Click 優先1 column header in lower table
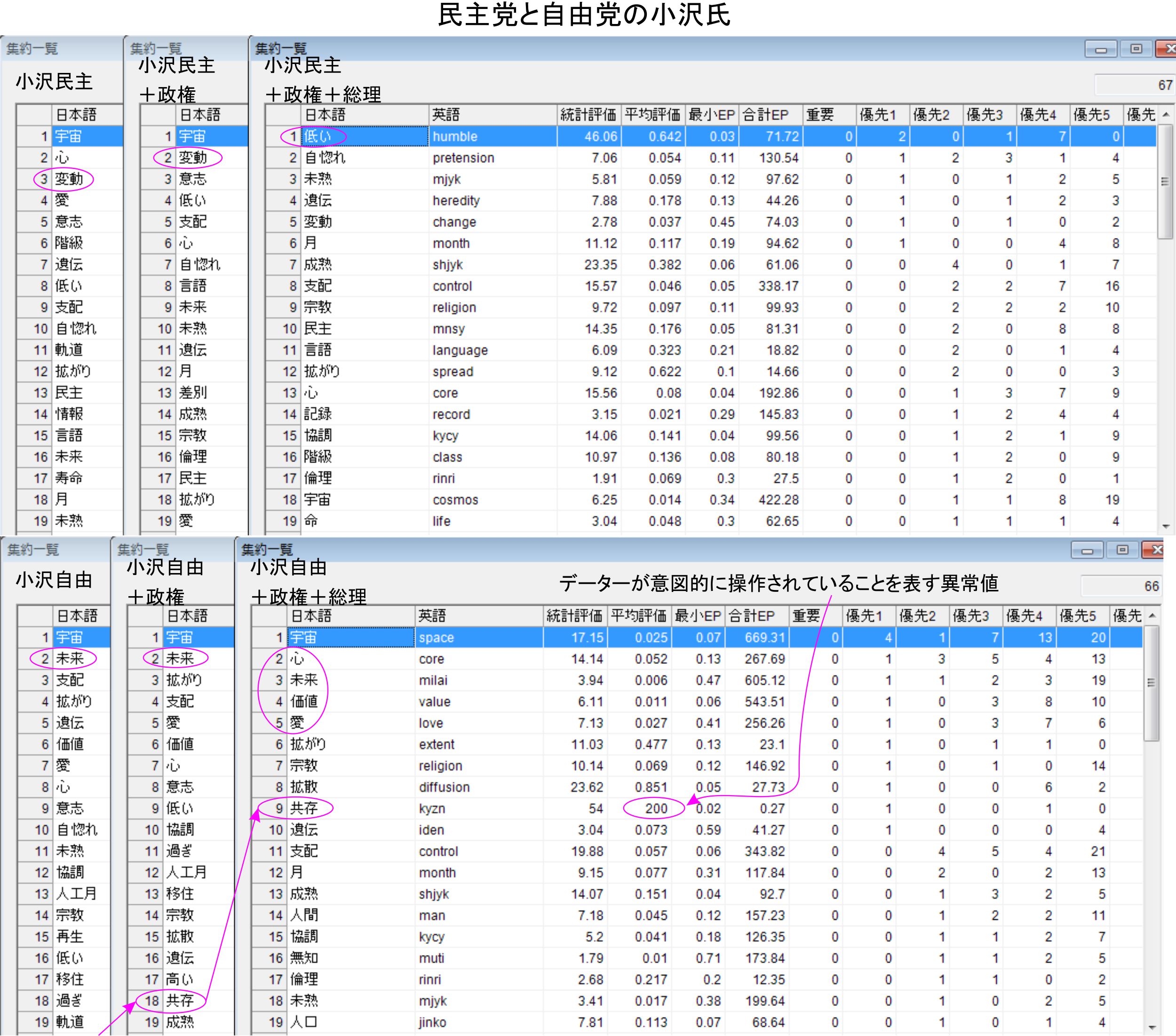This screenshot has height=1036, width=1176. point(869,616)
